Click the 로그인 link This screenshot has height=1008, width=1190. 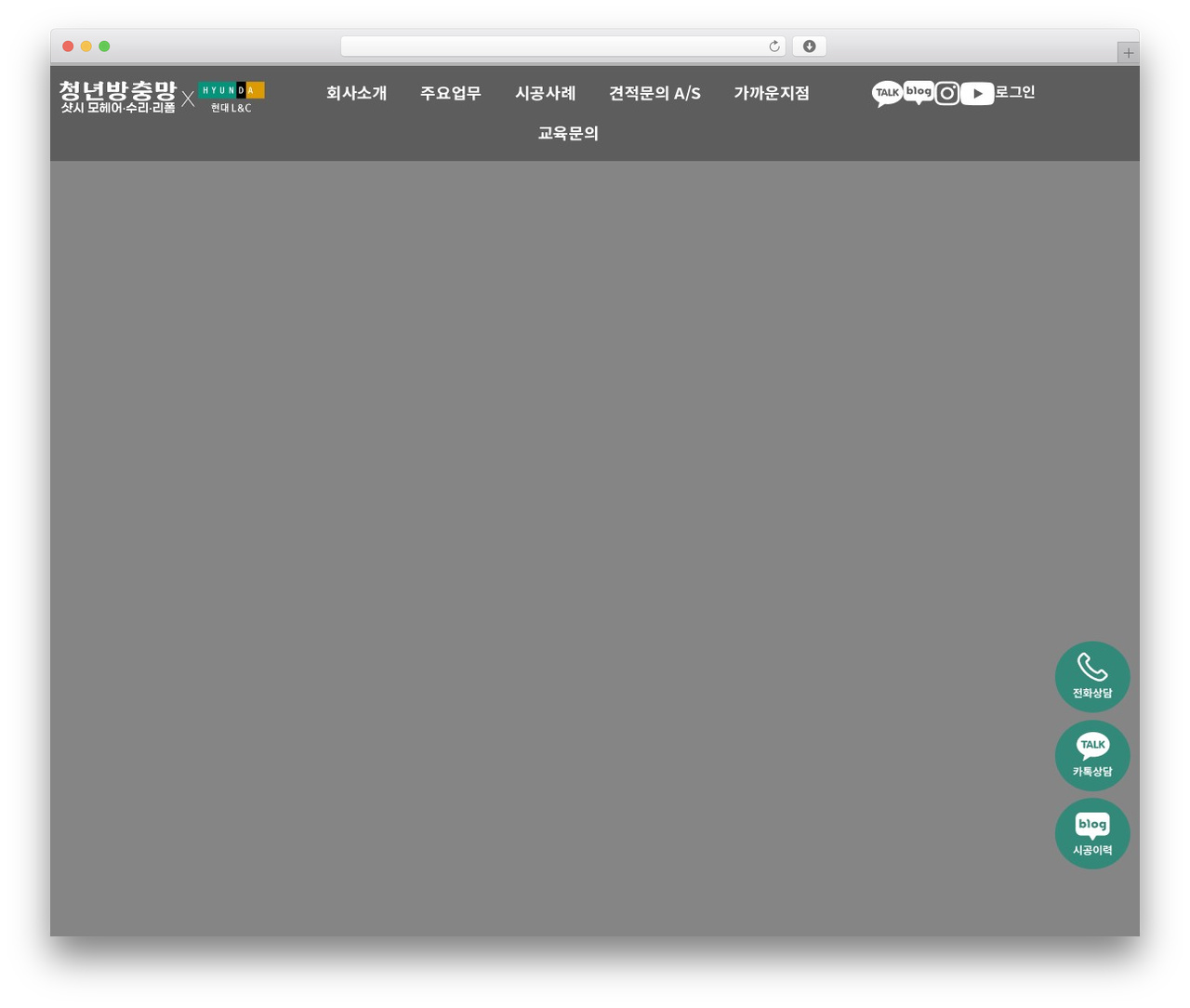pos(1014,92)
